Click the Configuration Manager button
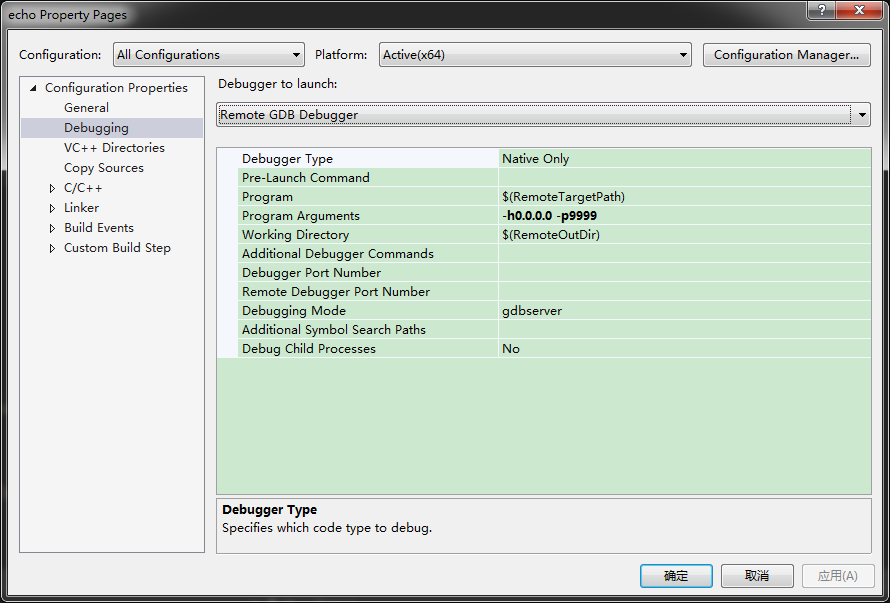The width and height of the screenshot is (890, 603). (786, 55)
